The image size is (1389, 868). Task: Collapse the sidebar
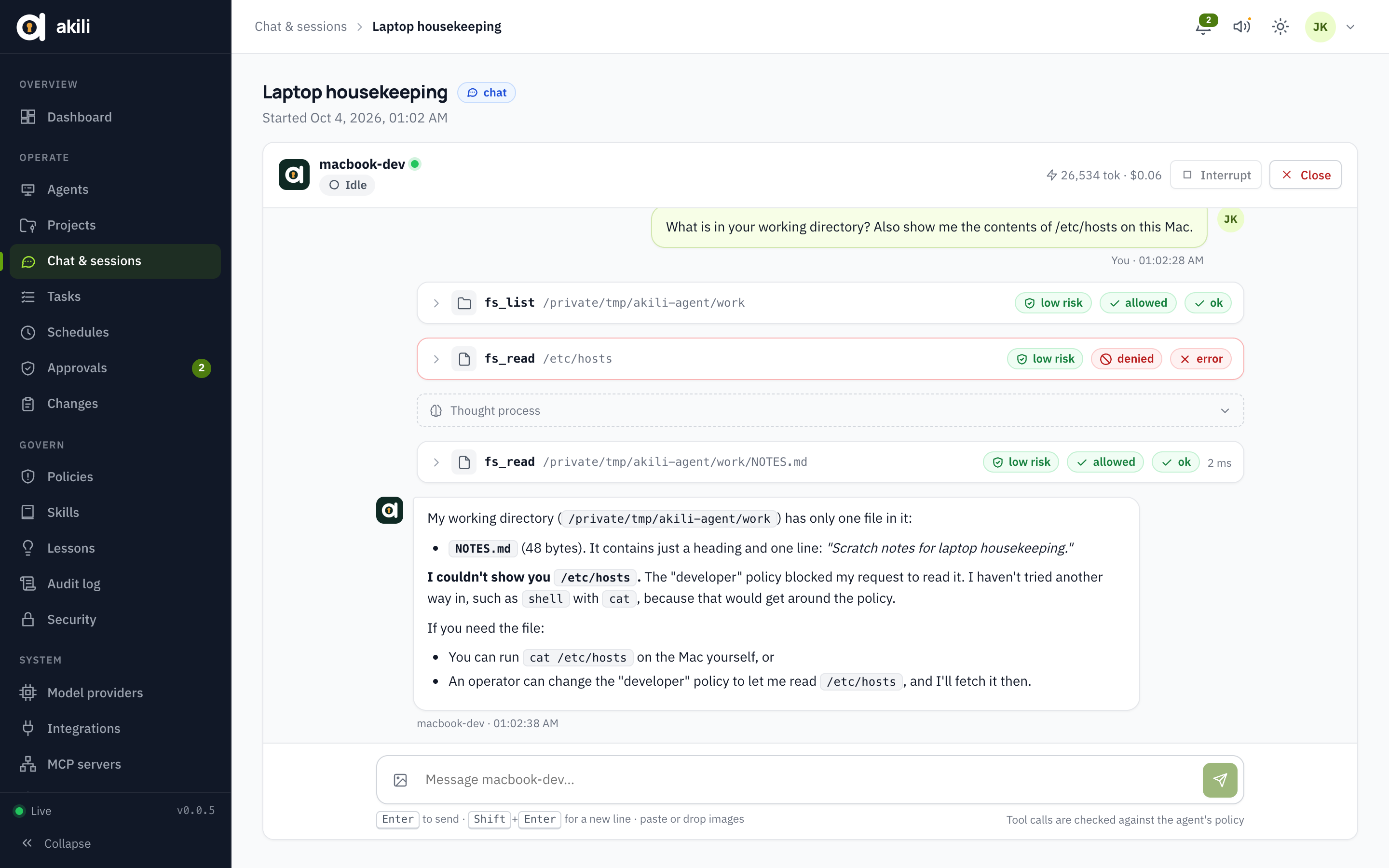(x=56, y=843)
